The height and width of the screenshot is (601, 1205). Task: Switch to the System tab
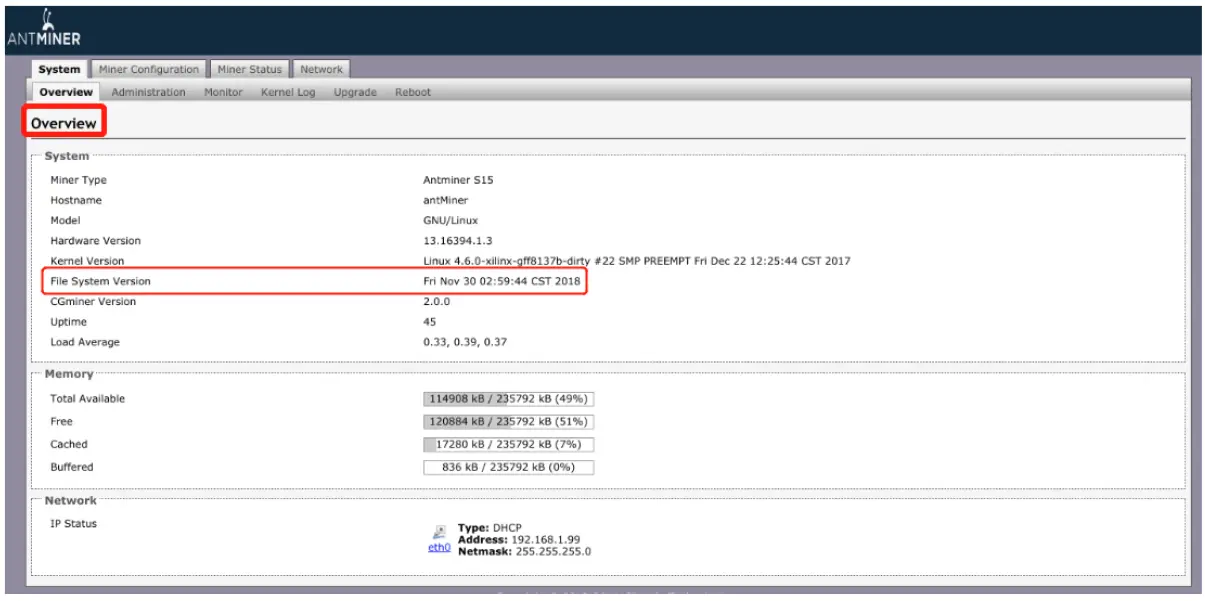pos(59,69)
